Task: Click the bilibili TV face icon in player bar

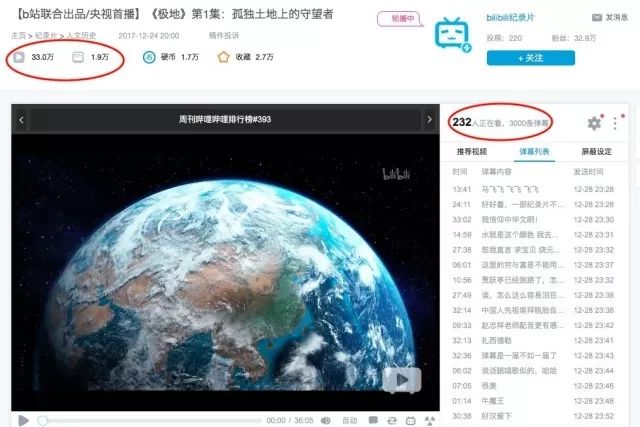Action: coord(411,420)
